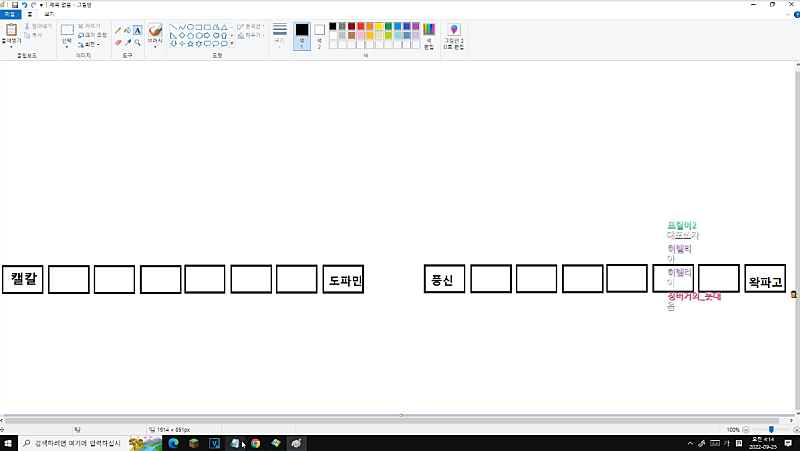Select the Eraser tool

click(x=118, y=43)
